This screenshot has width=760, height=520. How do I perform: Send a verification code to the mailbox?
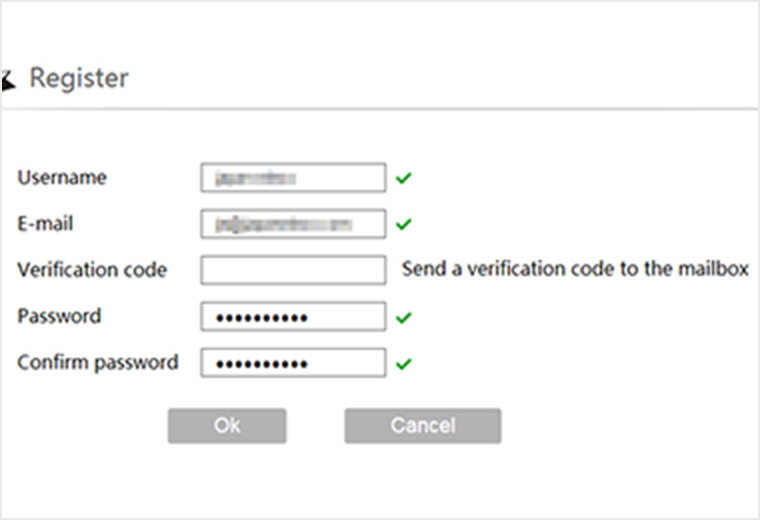(575, 269)
